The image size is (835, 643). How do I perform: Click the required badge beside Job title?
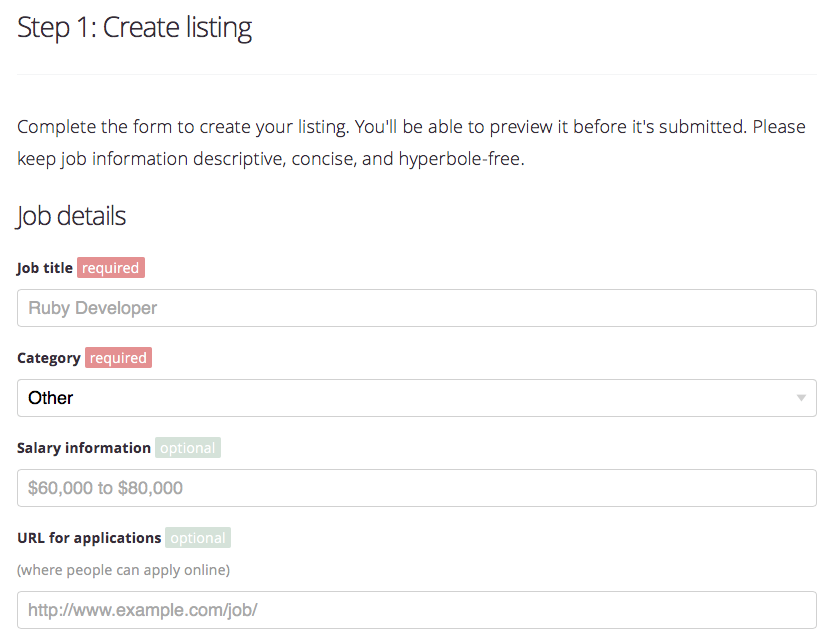pos(111,268)
